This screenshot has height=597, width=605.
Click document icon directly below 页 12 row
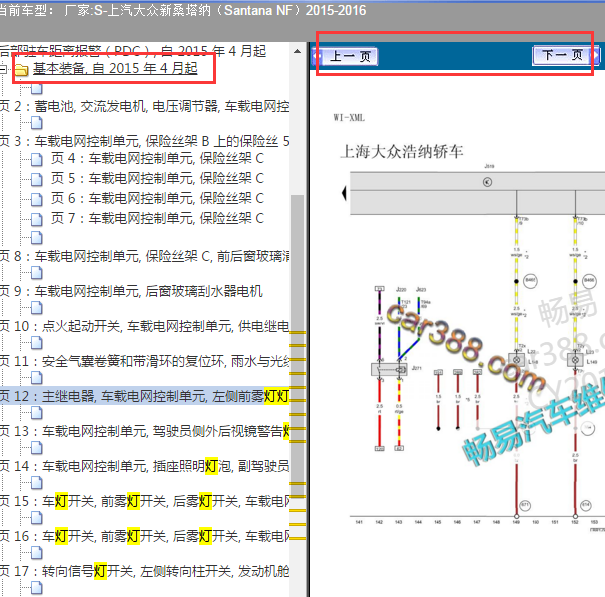[x=37, y=413]
